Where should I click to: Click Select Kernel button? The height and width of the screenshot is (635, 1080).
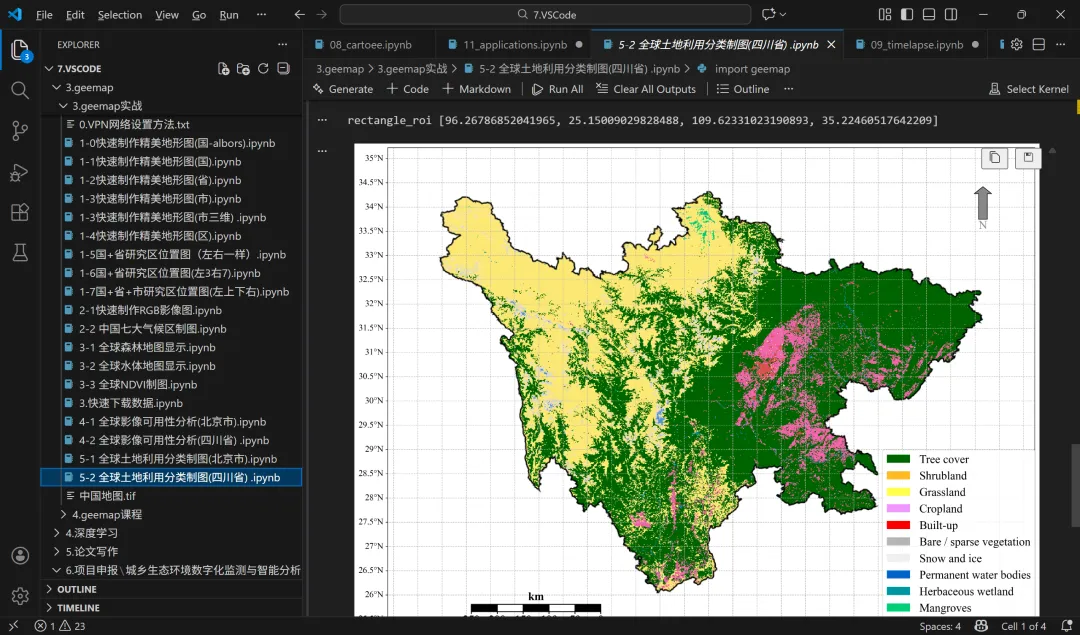1028,89
